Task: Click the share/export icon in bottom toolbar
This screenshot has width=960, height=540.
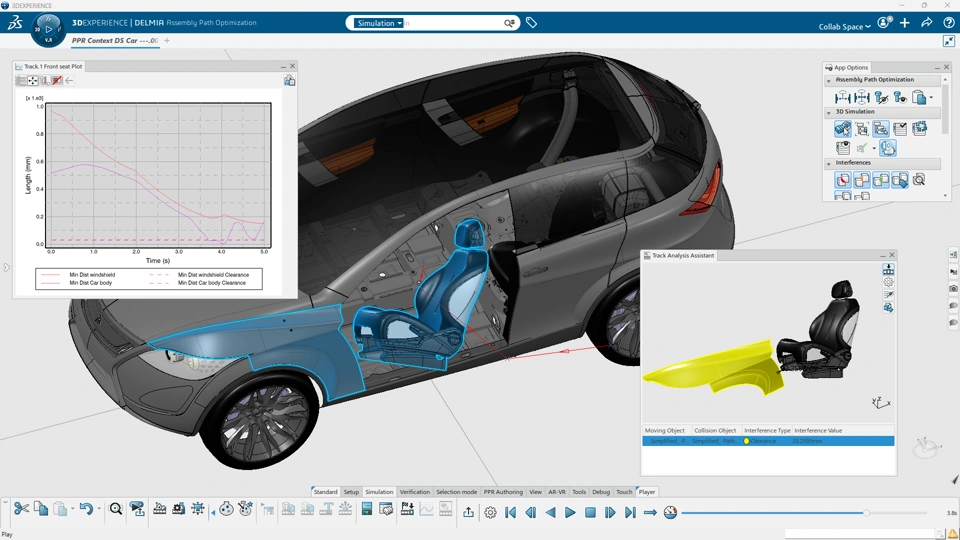Action: click(x=468, y=512)
